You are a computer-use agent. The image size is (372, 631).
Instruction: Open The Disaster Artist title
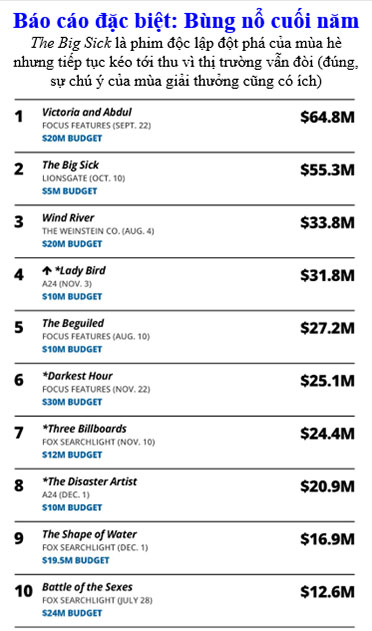point(89,481)
